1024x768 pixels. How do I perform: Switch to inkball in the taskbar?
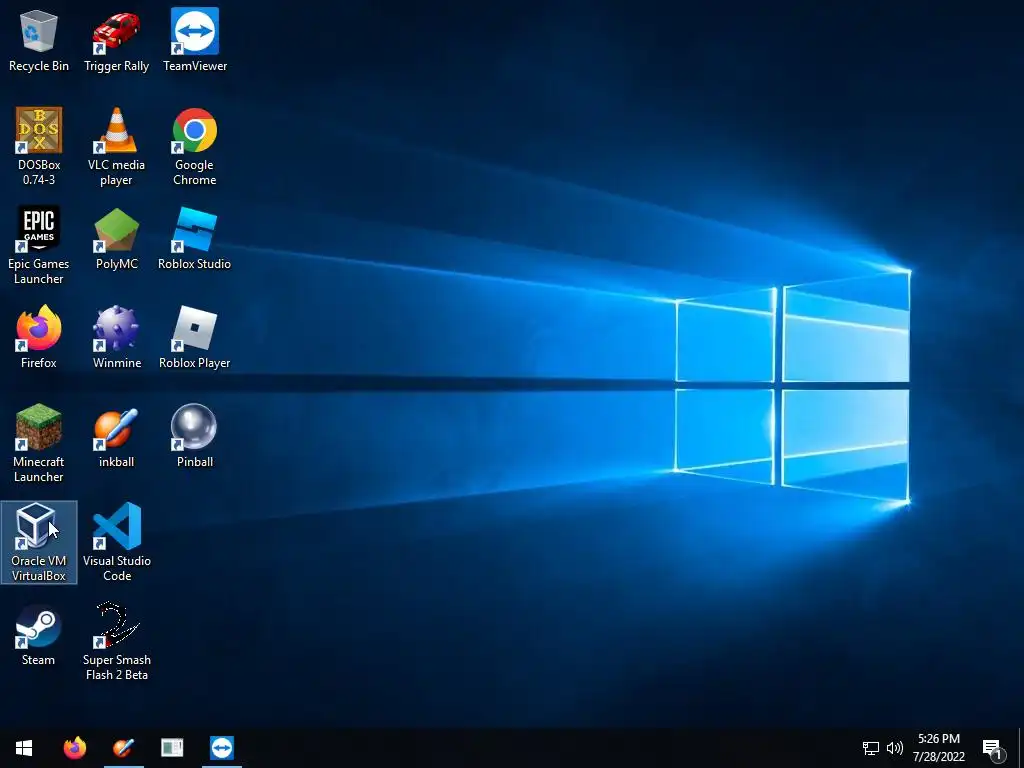coord(123,748)
